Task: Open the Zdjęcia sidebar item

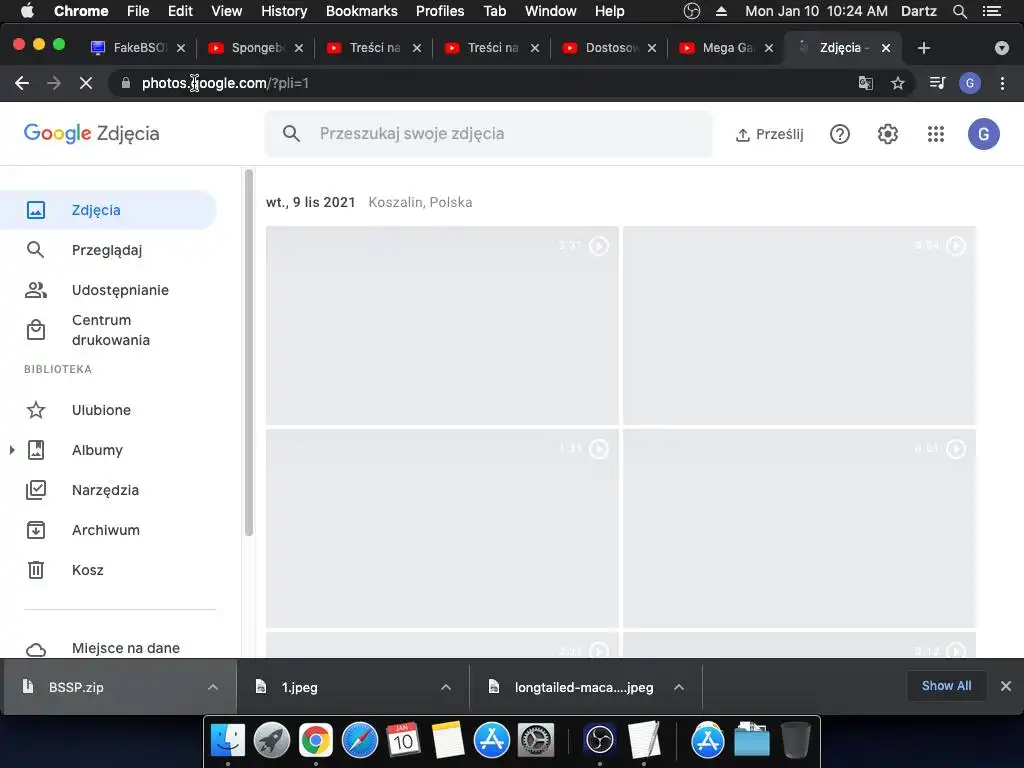Action: tap(108, 210)
